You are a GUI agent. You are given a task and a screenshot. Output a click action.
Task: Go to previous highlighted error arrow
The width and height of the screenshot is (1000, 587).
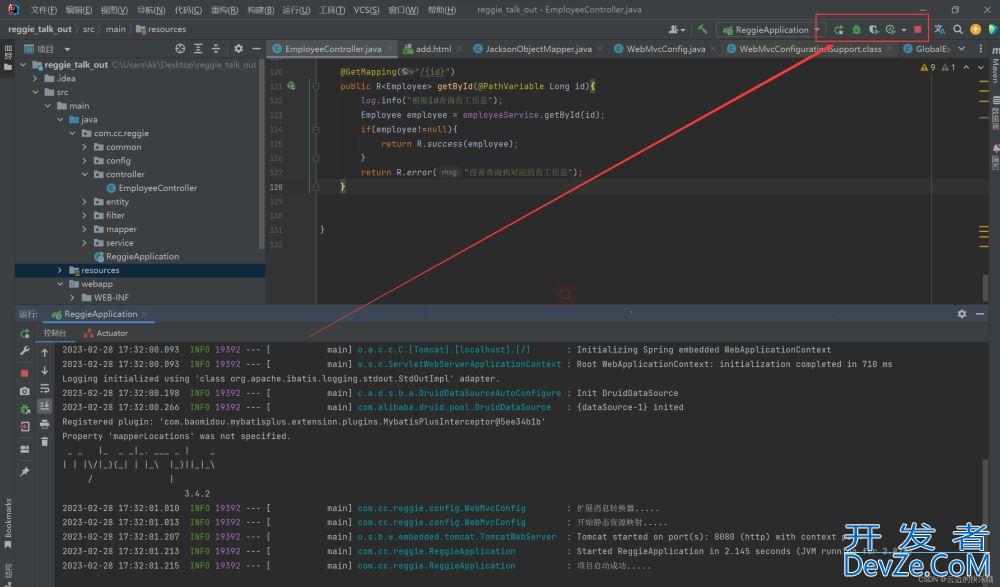pyautogui.click(x=966, y=67)
